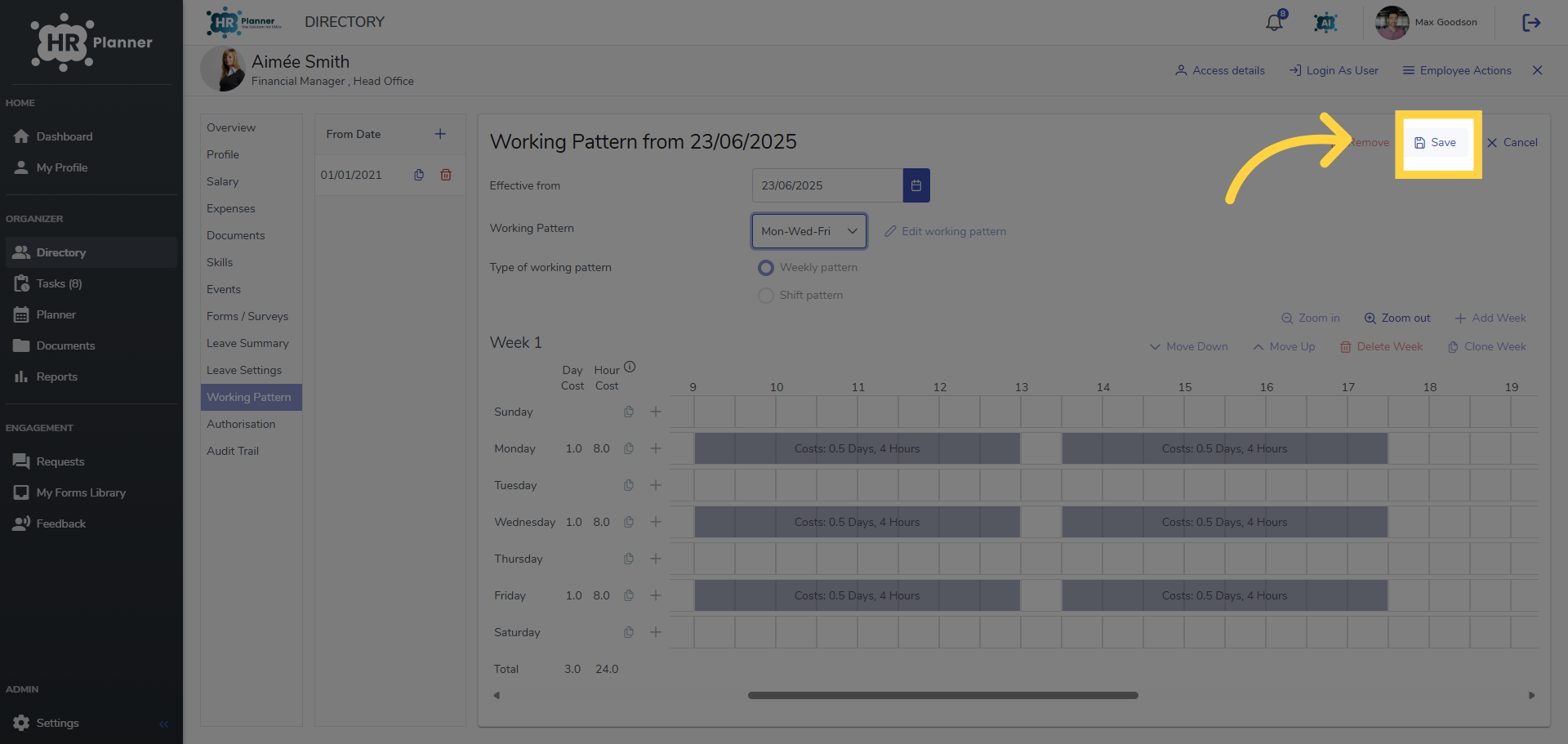Image resolution: width=1568 pixels, height=744 pixels.
Task: Click Add Week
Action: tap(1490, 318)
